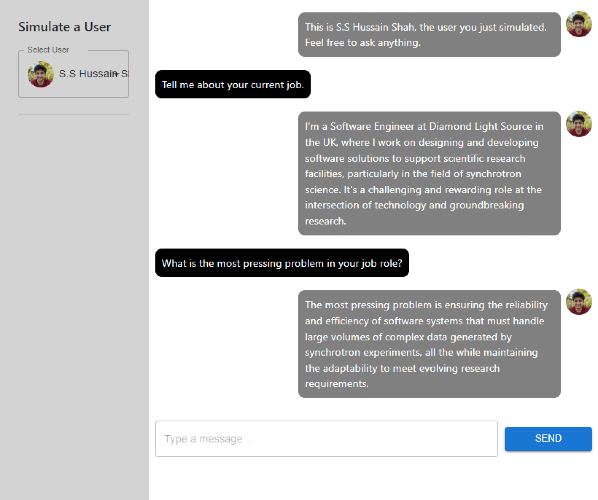This screenshot has height=500, width=598.
Task: Click the 'This is S.S Hussain Shah' greeting bubble
Action: point(429,35)
